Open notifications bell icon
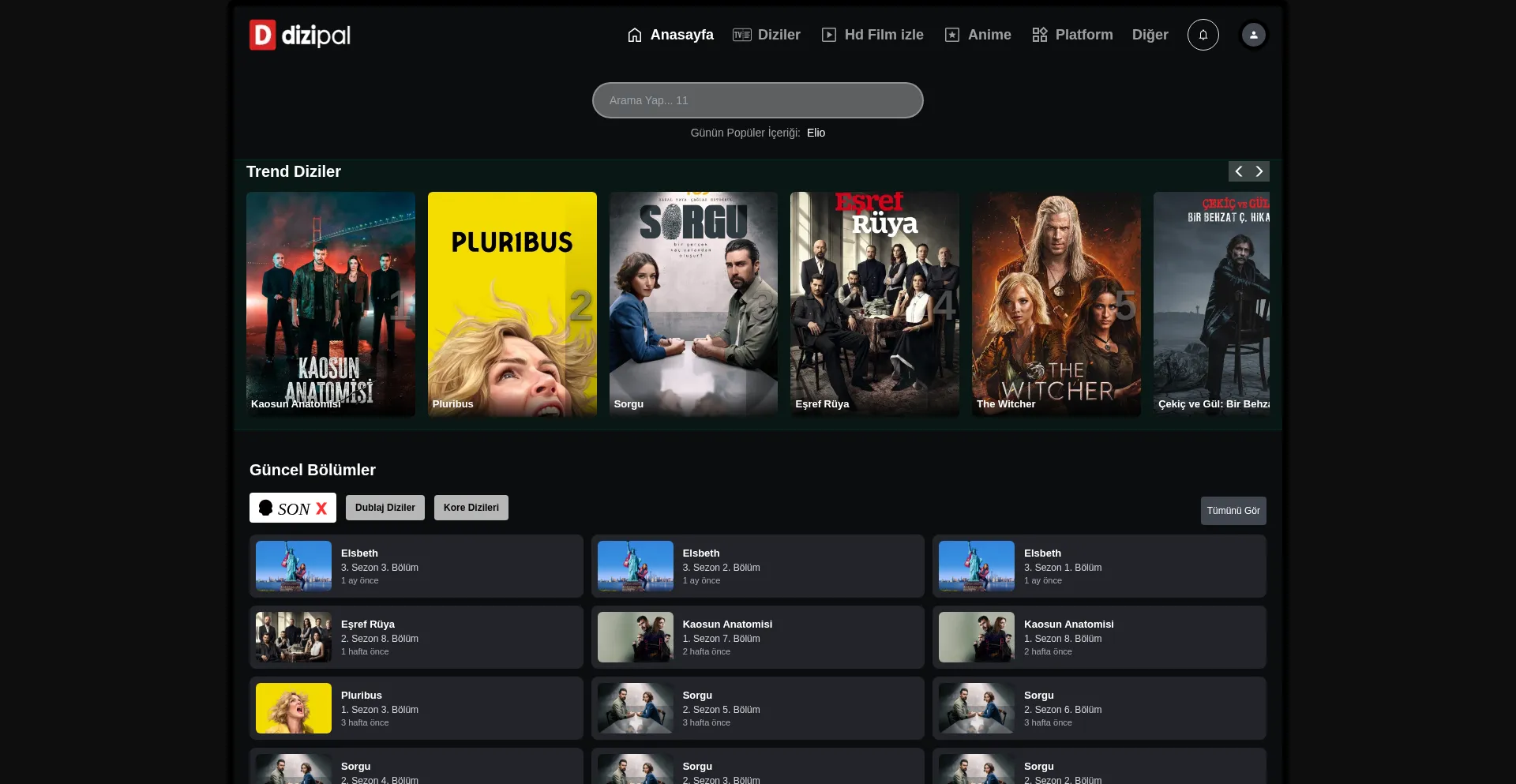The height and width of the screenshot is (784, 1516). coord(1203,35)
